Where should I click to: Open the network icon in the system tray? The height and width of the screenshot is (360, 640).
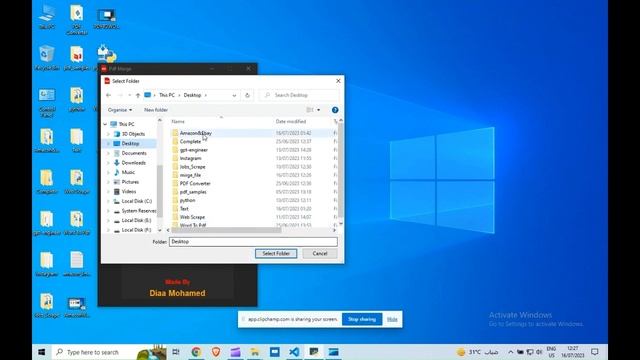click(x=530, y=352)
